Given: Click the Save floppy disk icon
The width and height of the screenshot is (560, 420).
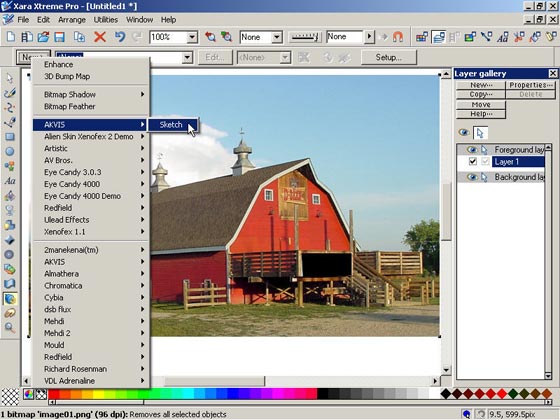Looking at the screenshot, I should pyautogui.click(x=60, y=37).
